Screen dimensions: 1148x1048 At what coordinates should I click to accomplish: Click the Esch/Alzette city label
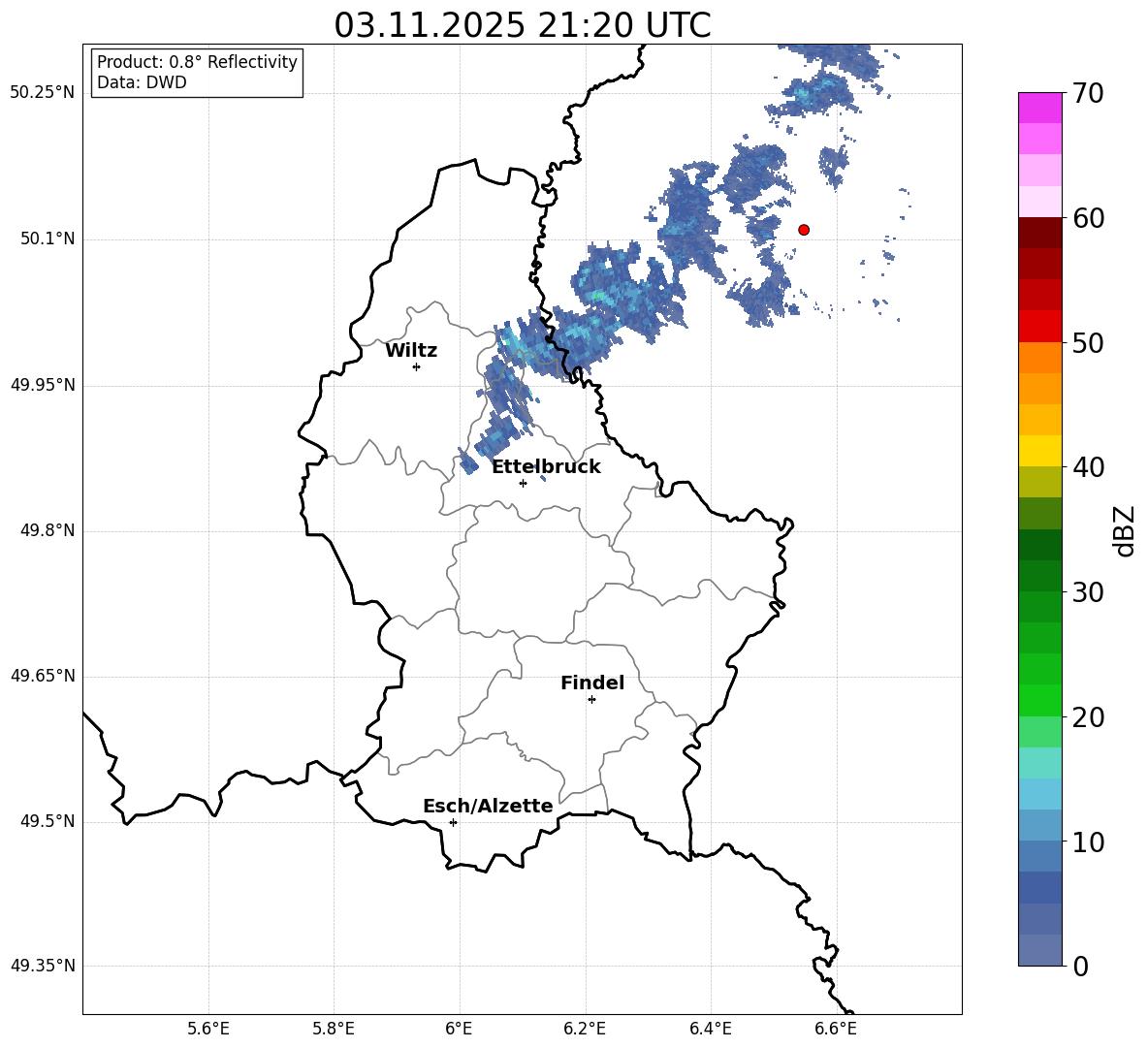pyautogui.click(x=488, y=806)
